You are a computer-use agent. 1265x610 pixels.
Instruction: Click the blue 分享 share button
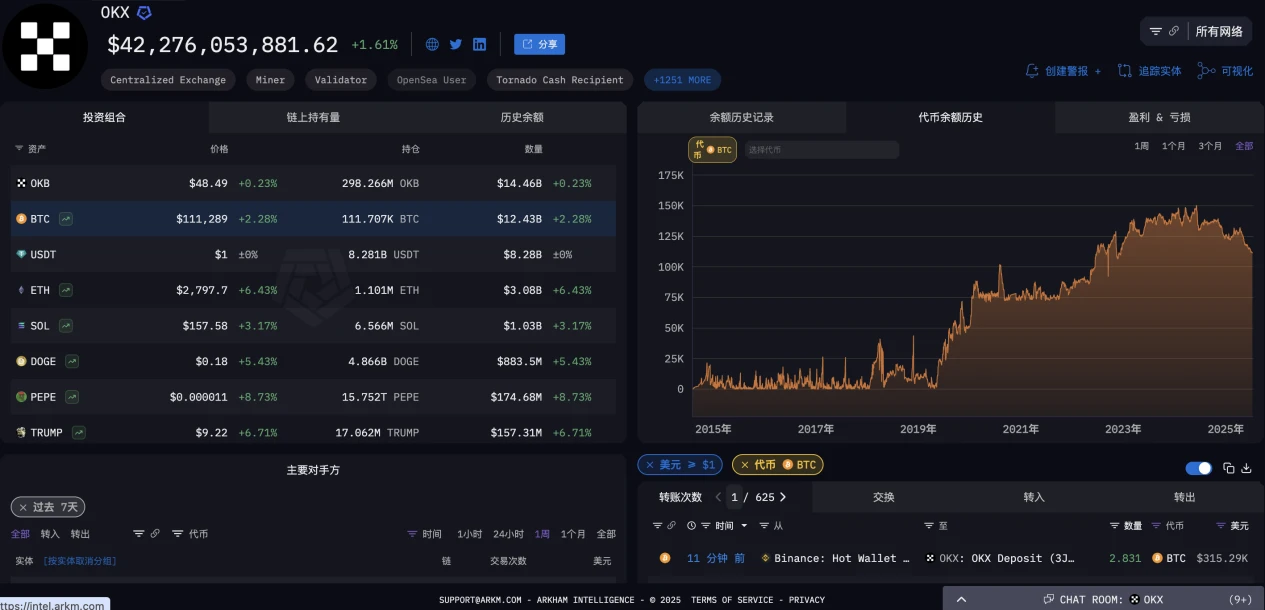click(539, 44)
